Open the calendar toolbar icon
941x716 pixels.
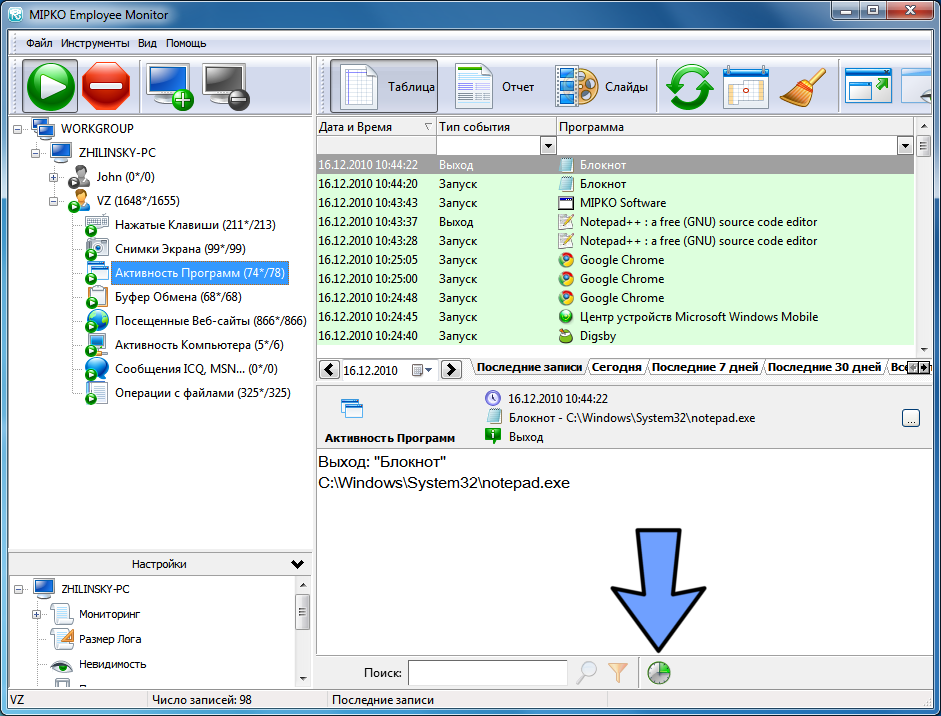745,87
